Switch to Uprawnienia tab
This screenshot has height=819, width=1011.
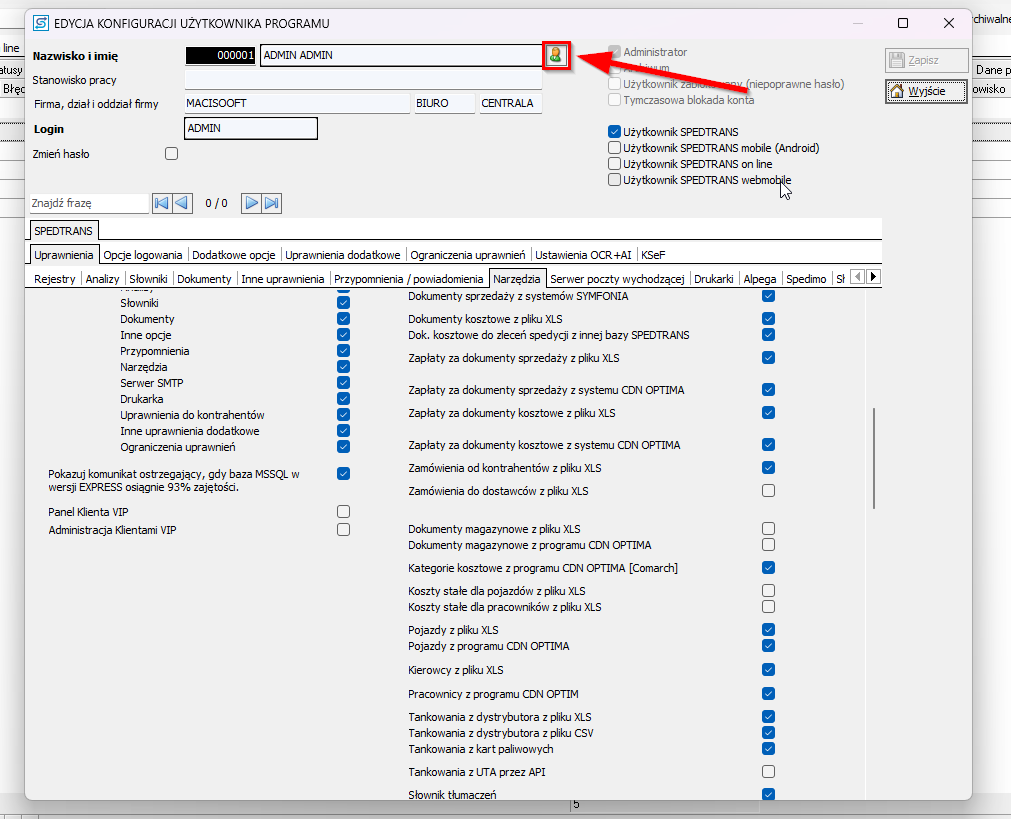click(64, 255)
